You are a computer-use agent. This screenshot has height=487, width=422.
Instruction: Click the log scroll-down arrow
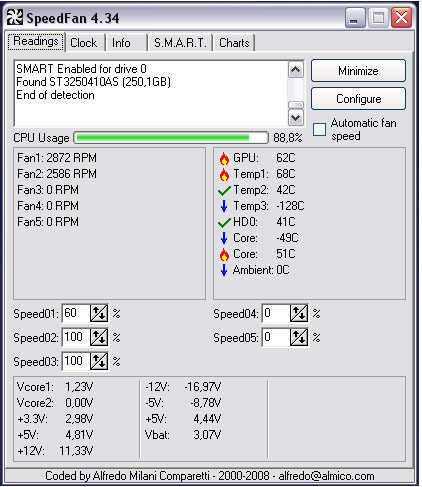(296, 118)
